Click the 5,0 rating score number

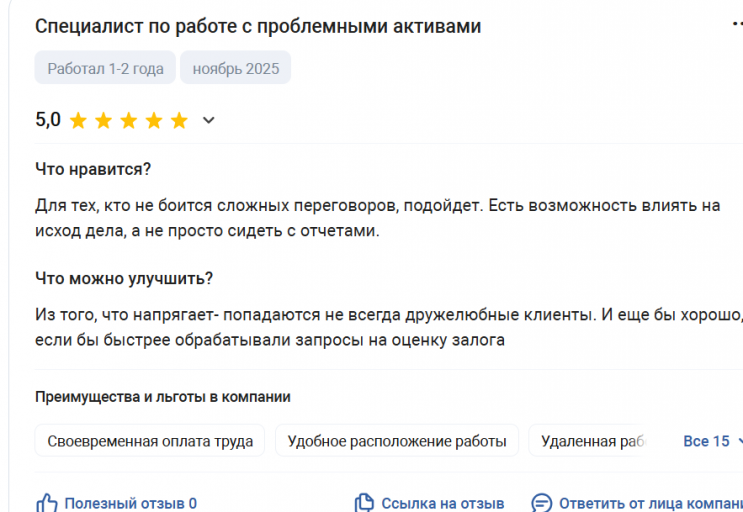pos(48,120)
